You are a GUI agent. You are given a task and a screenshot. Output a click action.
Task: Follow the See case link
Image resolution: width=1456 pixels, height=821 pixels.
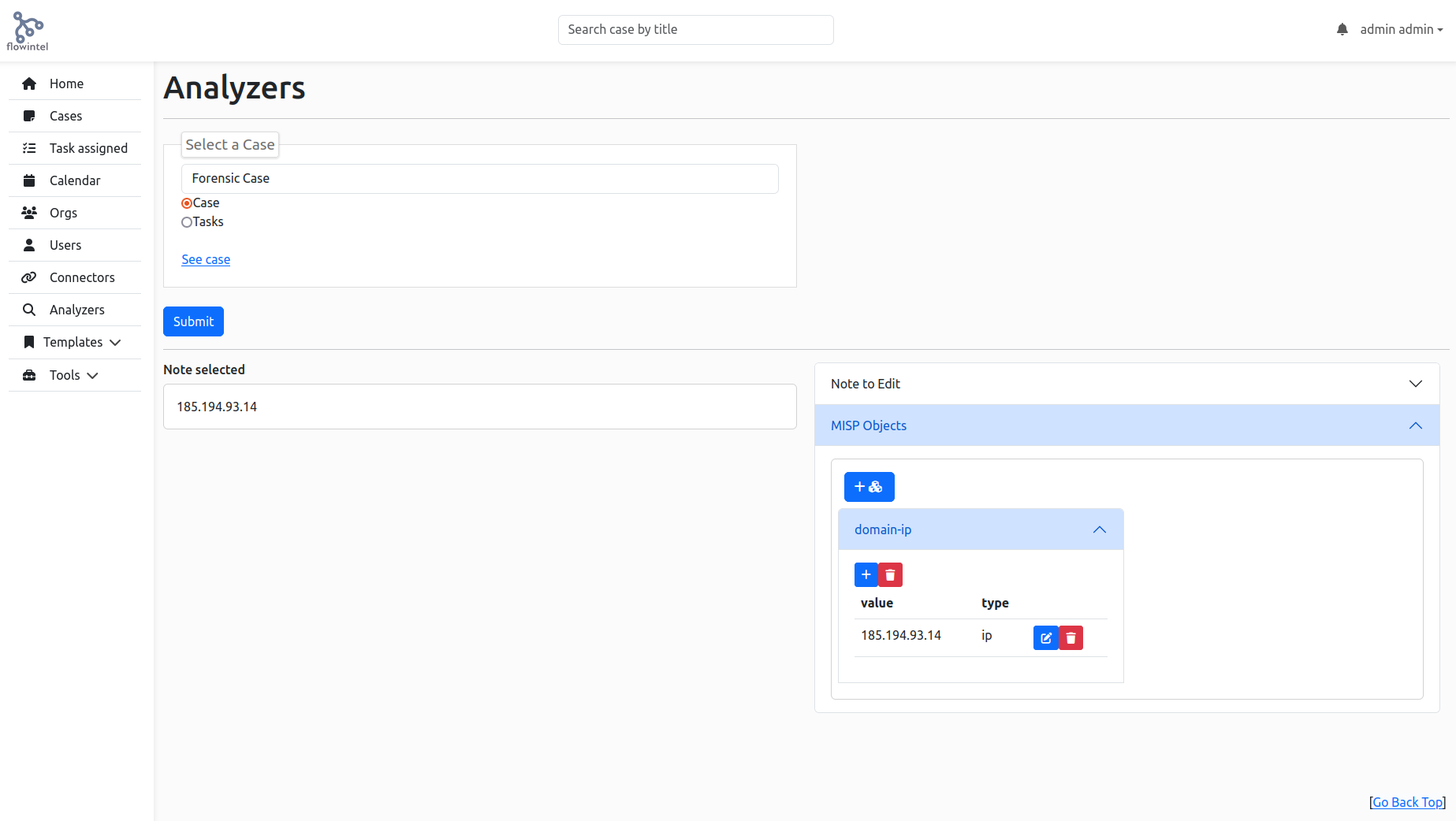pos(206,259)
